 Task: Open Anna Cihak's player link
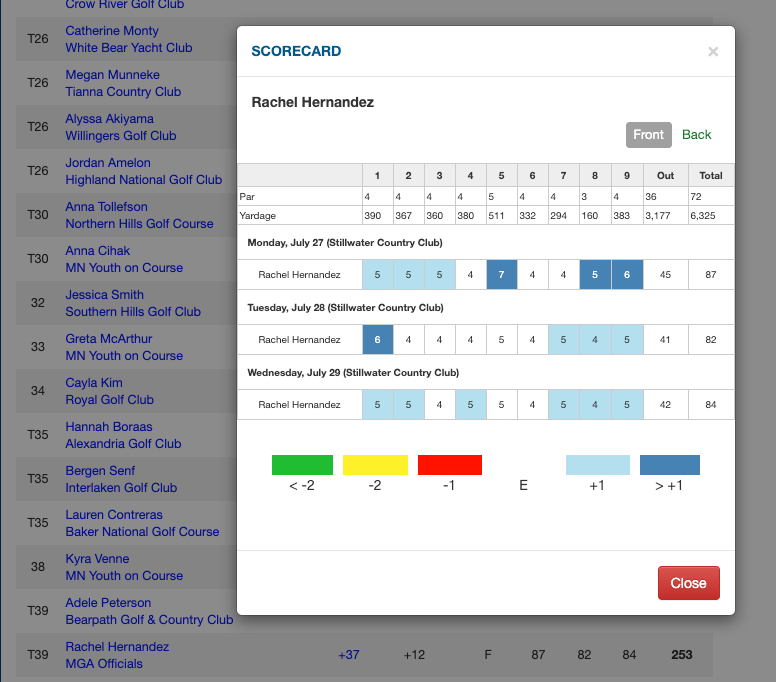[97, 251]
